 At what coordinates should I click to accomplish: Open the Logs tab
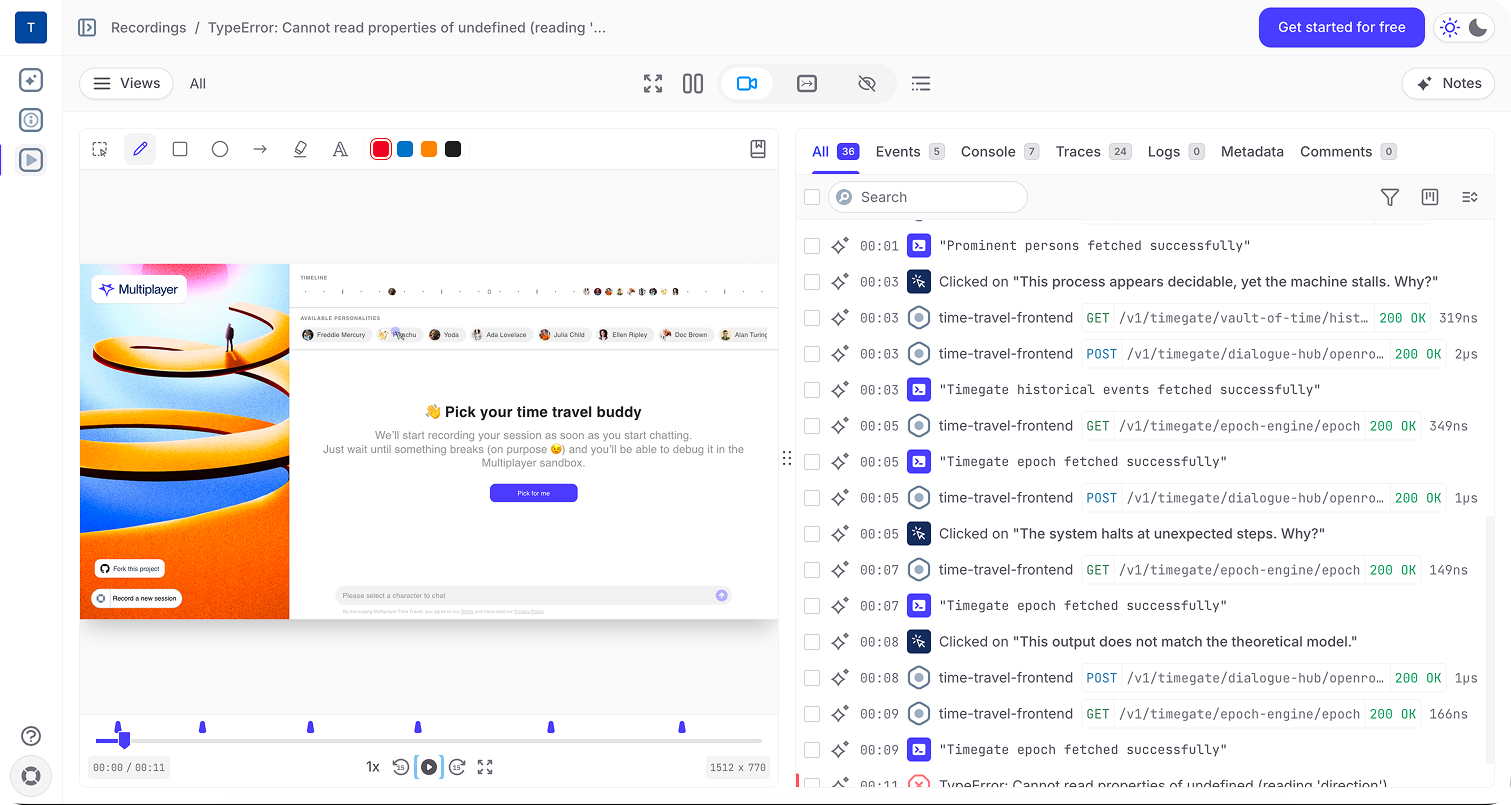pos(1175,152)
